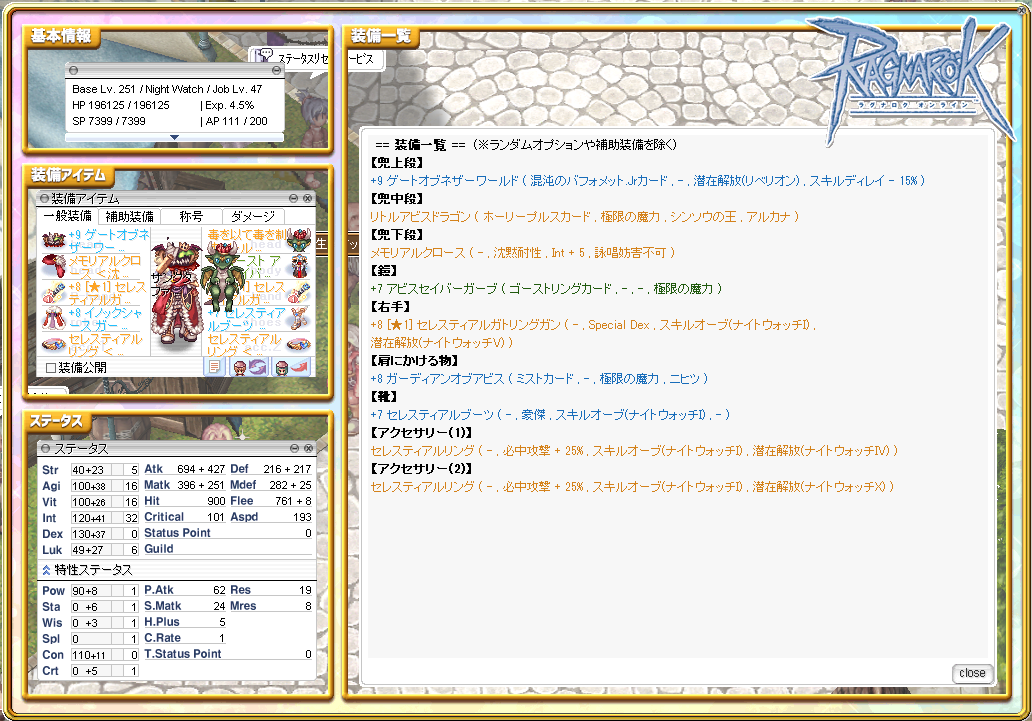Viewport: 1032px width, 721px height.
Task: Minimize the 装備アイテム window
Action: point(294,198)
